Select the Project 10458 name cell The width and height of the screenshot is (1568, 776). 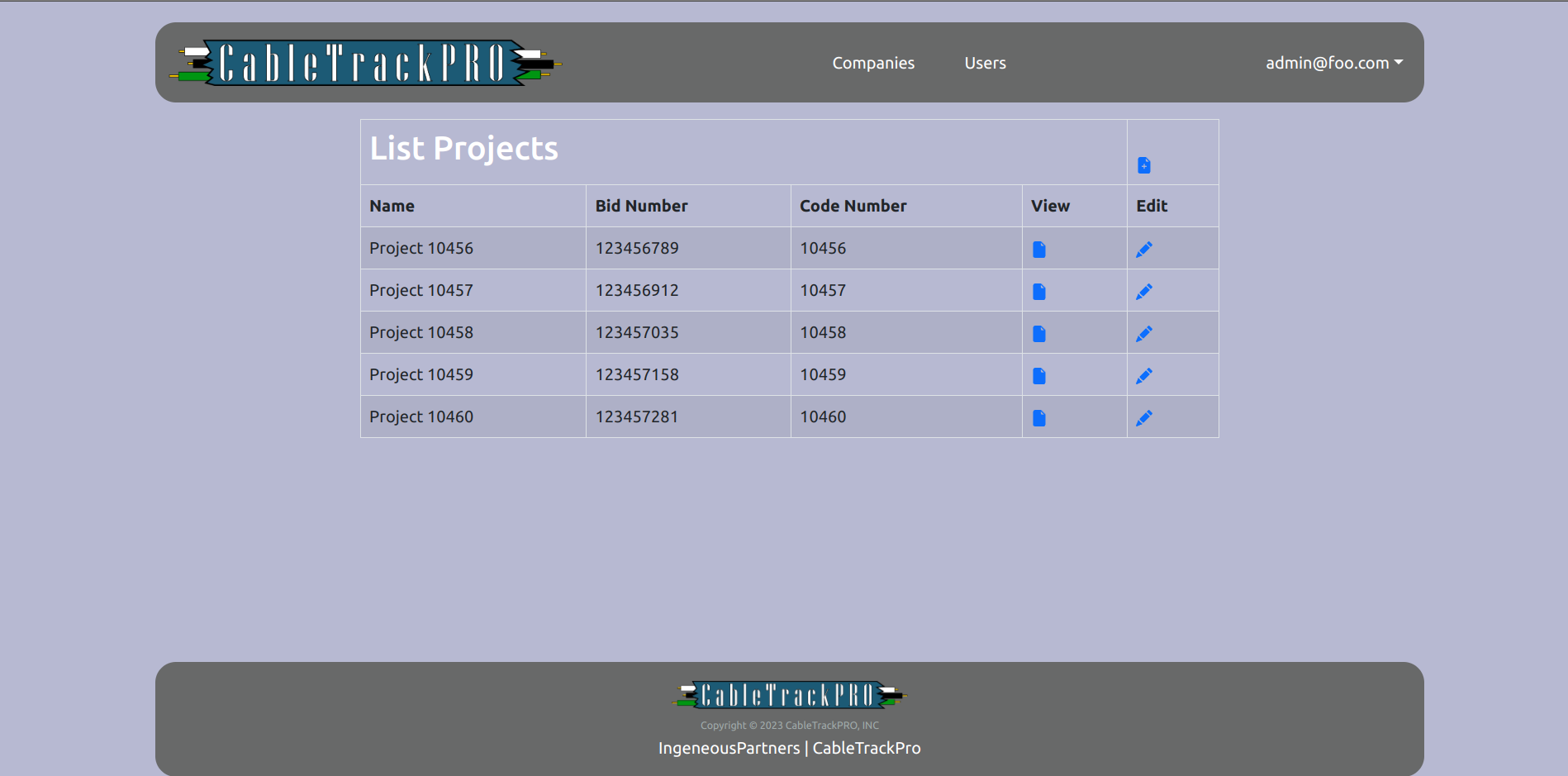click(473, 332)
